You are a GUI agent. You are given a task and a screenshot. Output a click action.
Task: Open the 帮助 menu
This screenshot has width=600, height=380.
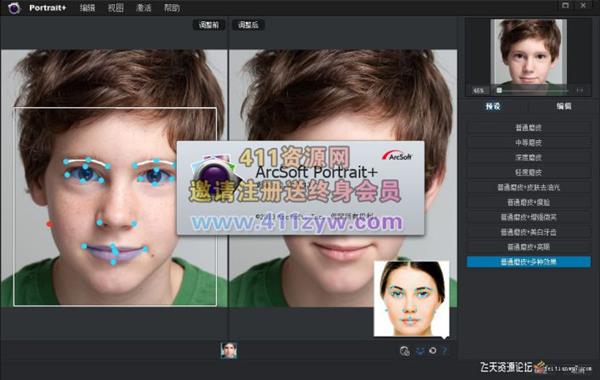172,8
